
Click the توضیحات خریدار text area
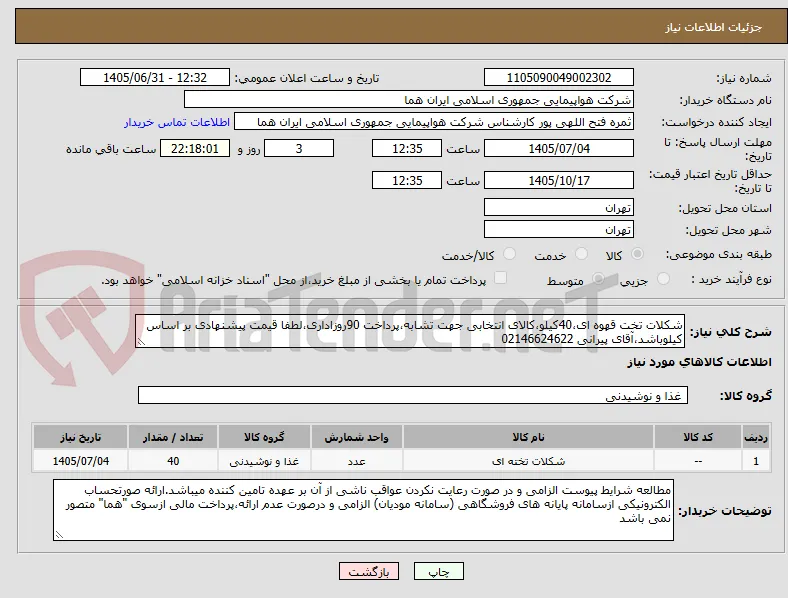(363, 510)
